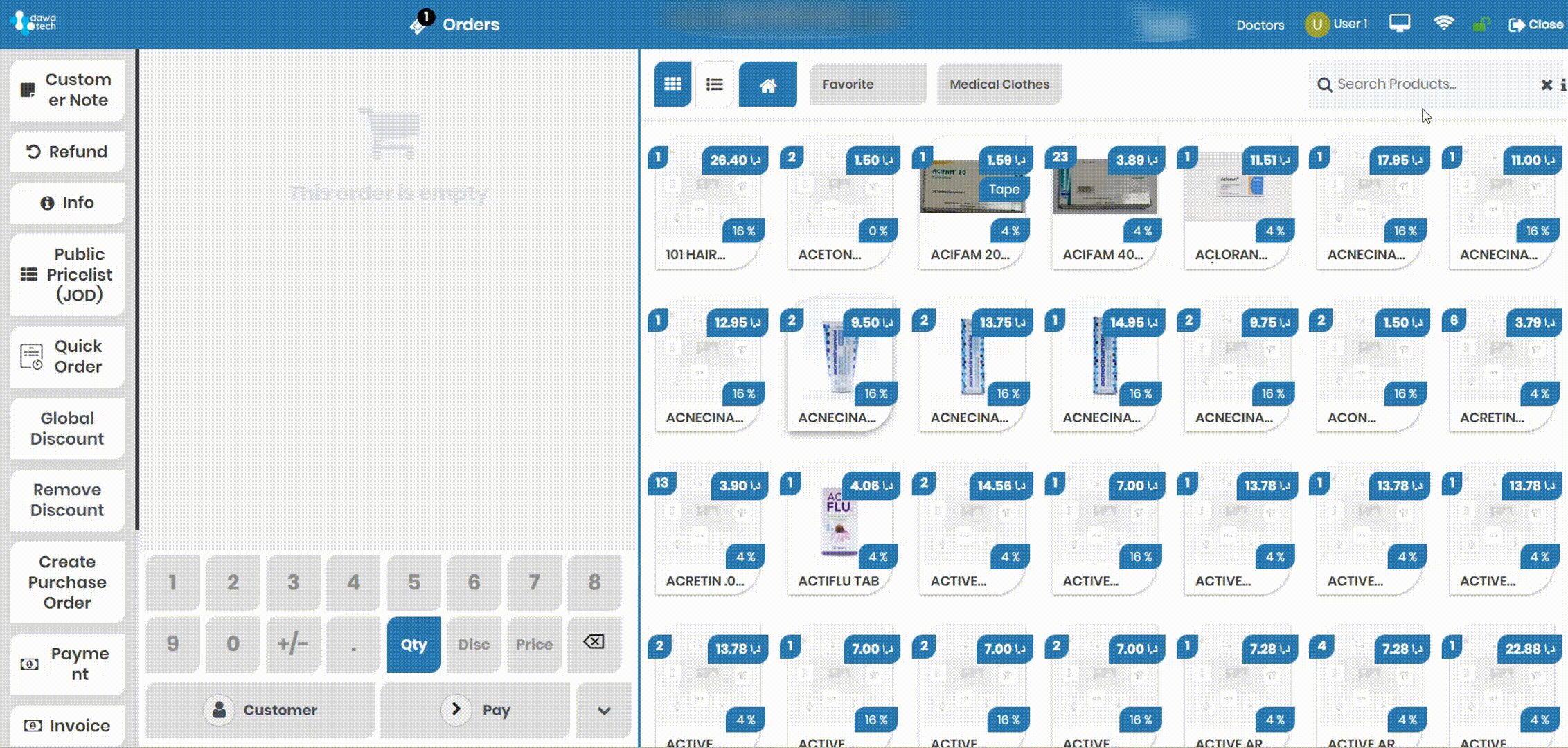The image size is (1568, 748).
Task: Click the Pay button
Action: [476, 710]
